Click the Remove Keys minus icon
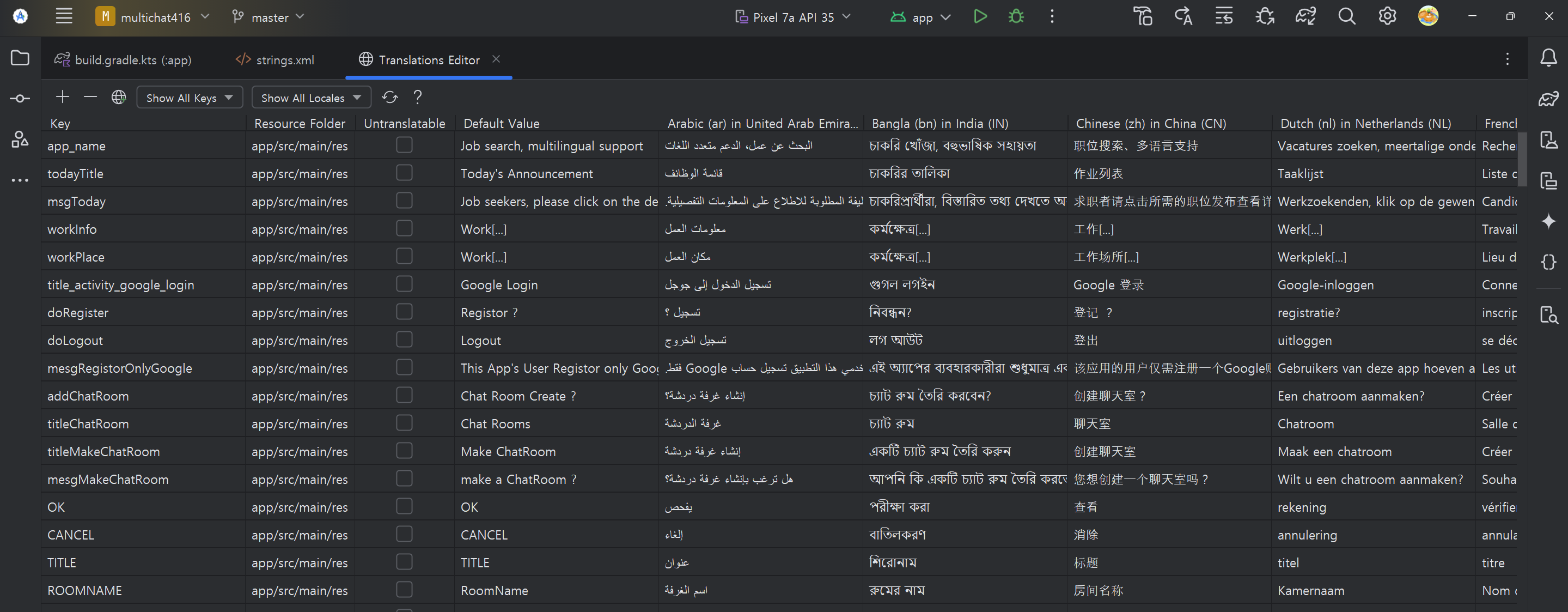Image resolution: width=1568 pixels, height=612 pixels. (x=90, y=97)
